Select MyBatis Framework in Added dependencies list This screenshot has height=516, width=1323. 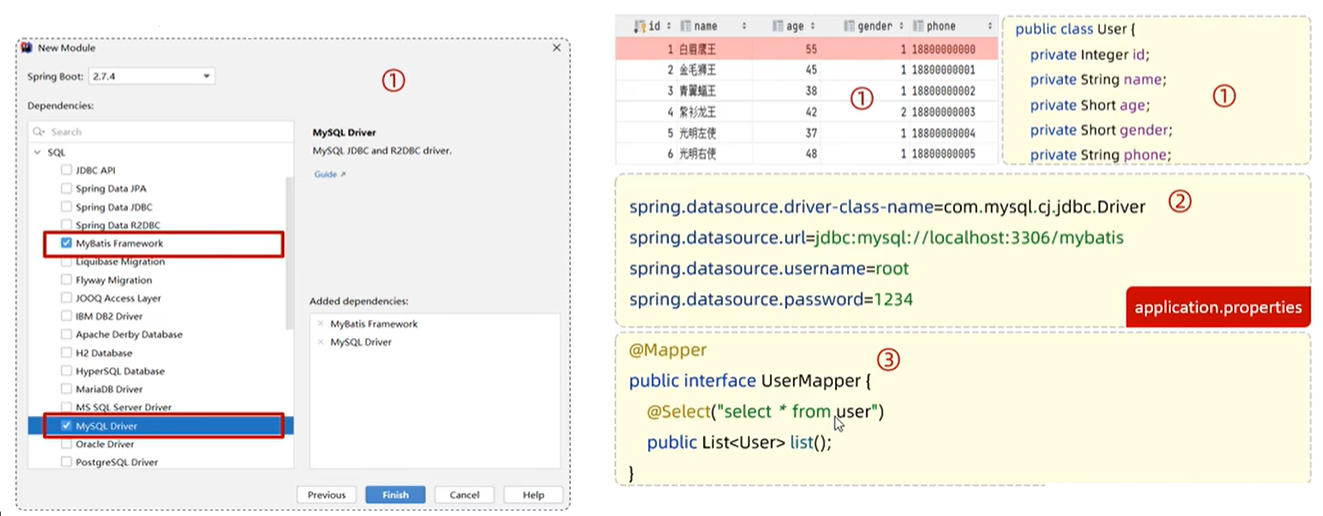pyautogui.click(x=374, y=324)
